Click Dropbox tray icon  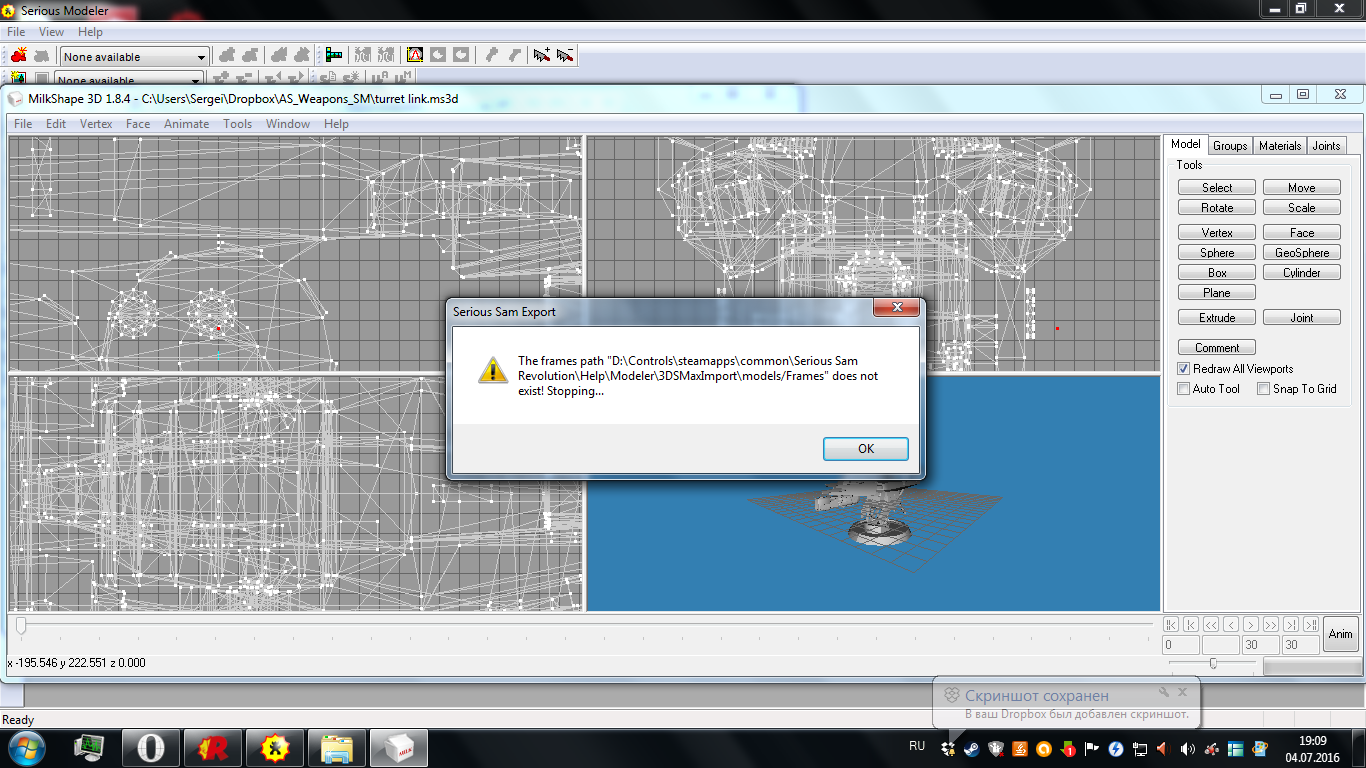tap(948, 749)
